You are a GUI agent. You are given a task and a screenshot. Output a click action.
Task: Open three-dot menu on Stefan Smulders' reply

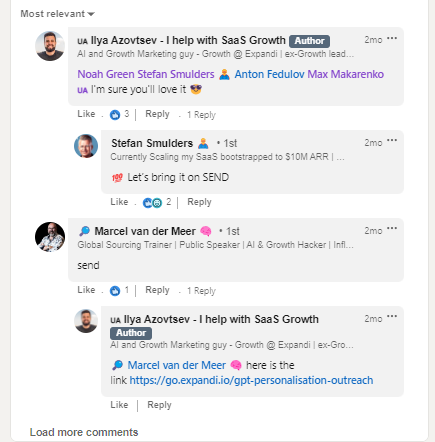[392, 140]
